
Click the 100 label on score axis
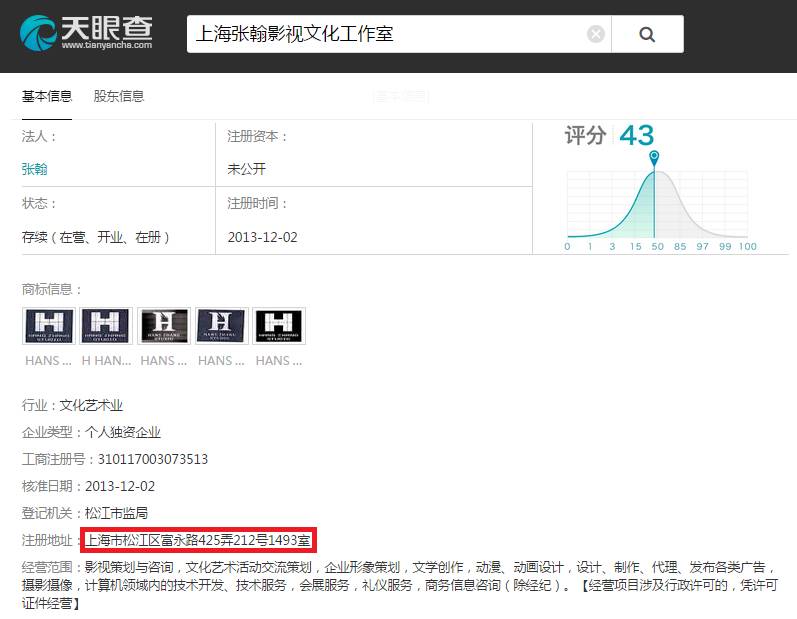point(748,246)
